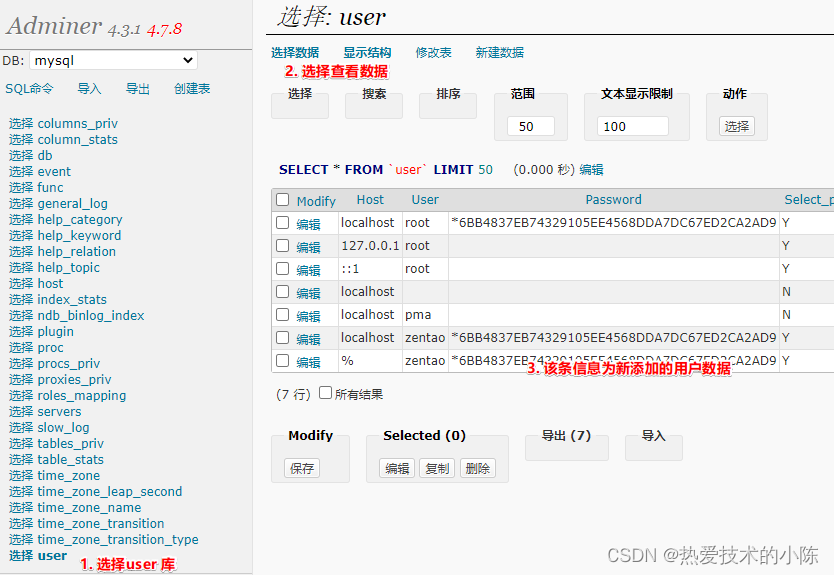
Task: Check the row checkbox for localhost pma
Action: [282, 315]
